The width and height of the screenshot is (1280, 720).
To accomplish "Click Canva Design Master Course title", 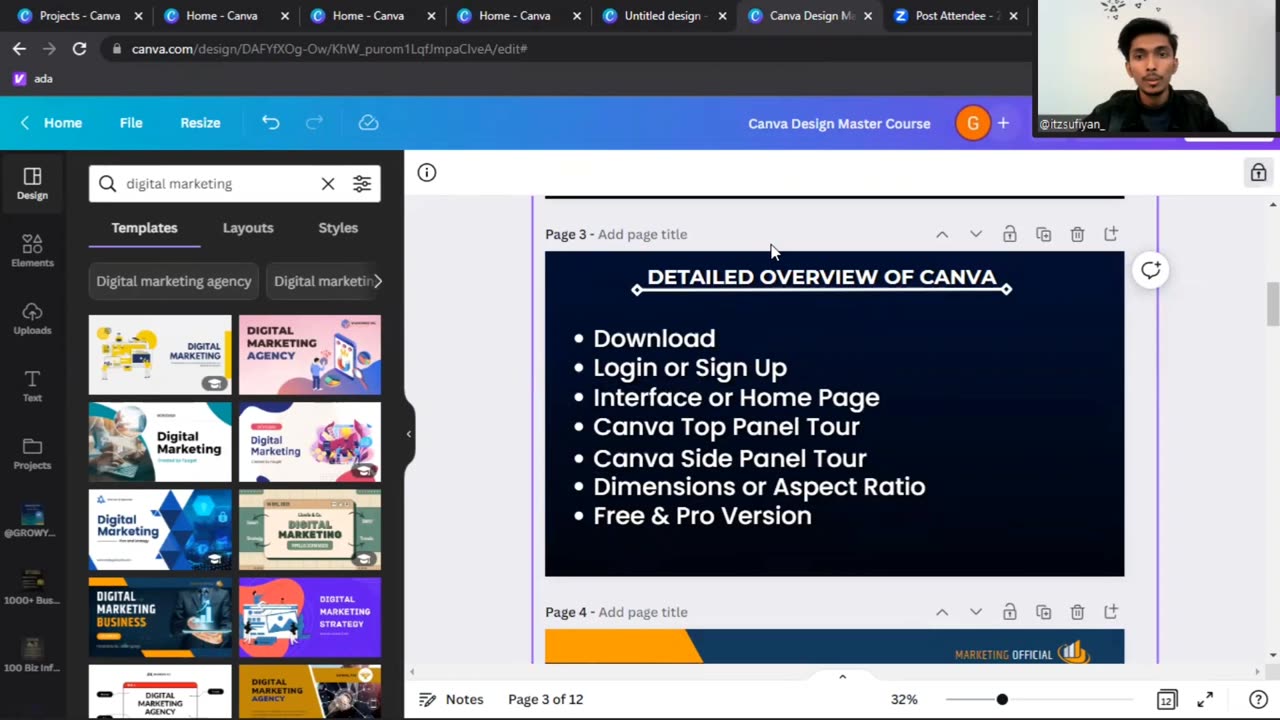I will point(839,123).
